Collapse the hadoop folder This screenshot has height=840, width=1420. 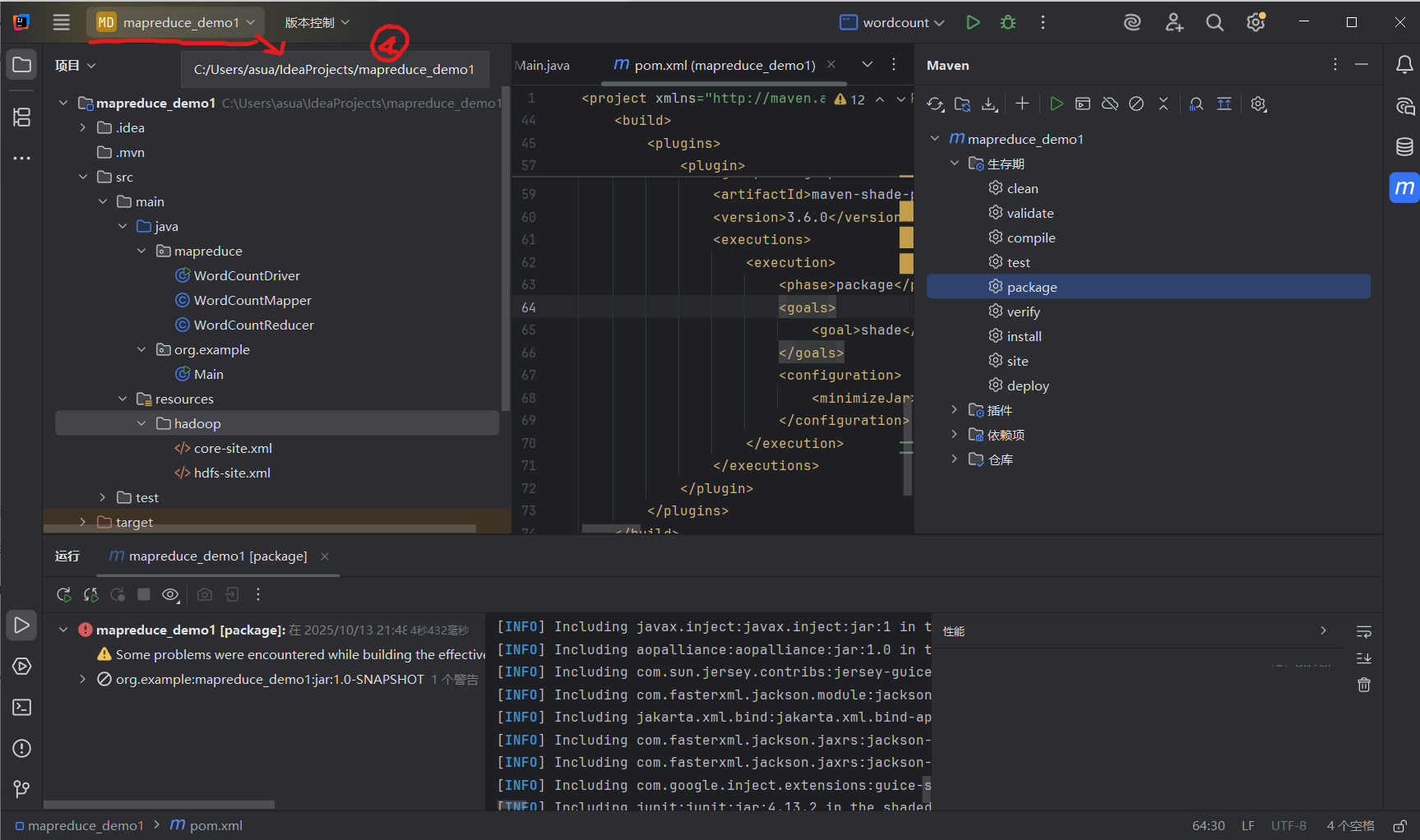coord(141,423)
